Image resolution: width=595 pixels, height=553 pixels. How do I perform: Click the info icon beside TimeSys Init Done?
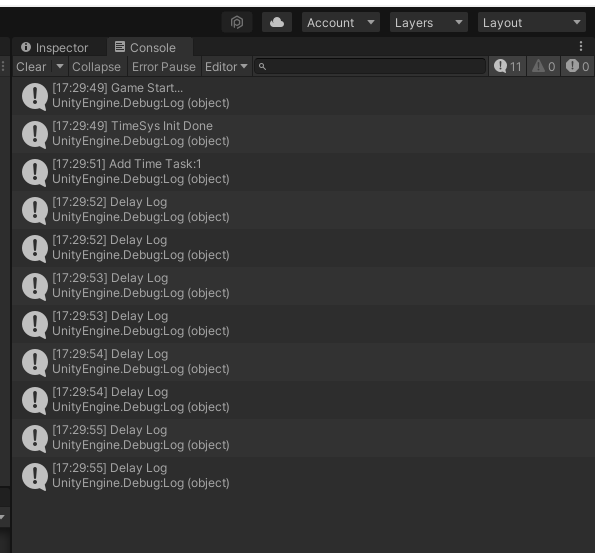[35, 134]
